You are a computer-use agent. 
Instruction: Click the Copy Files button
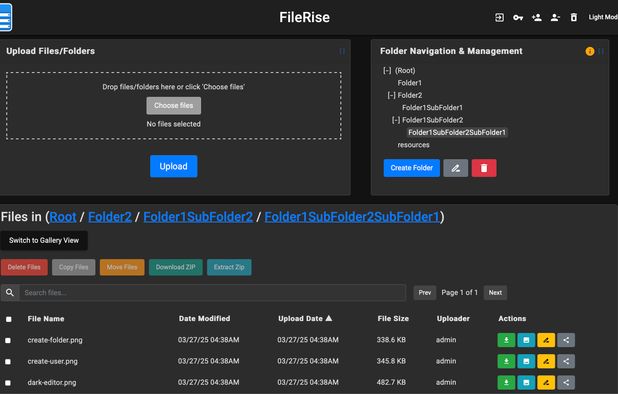click(74, 267)
